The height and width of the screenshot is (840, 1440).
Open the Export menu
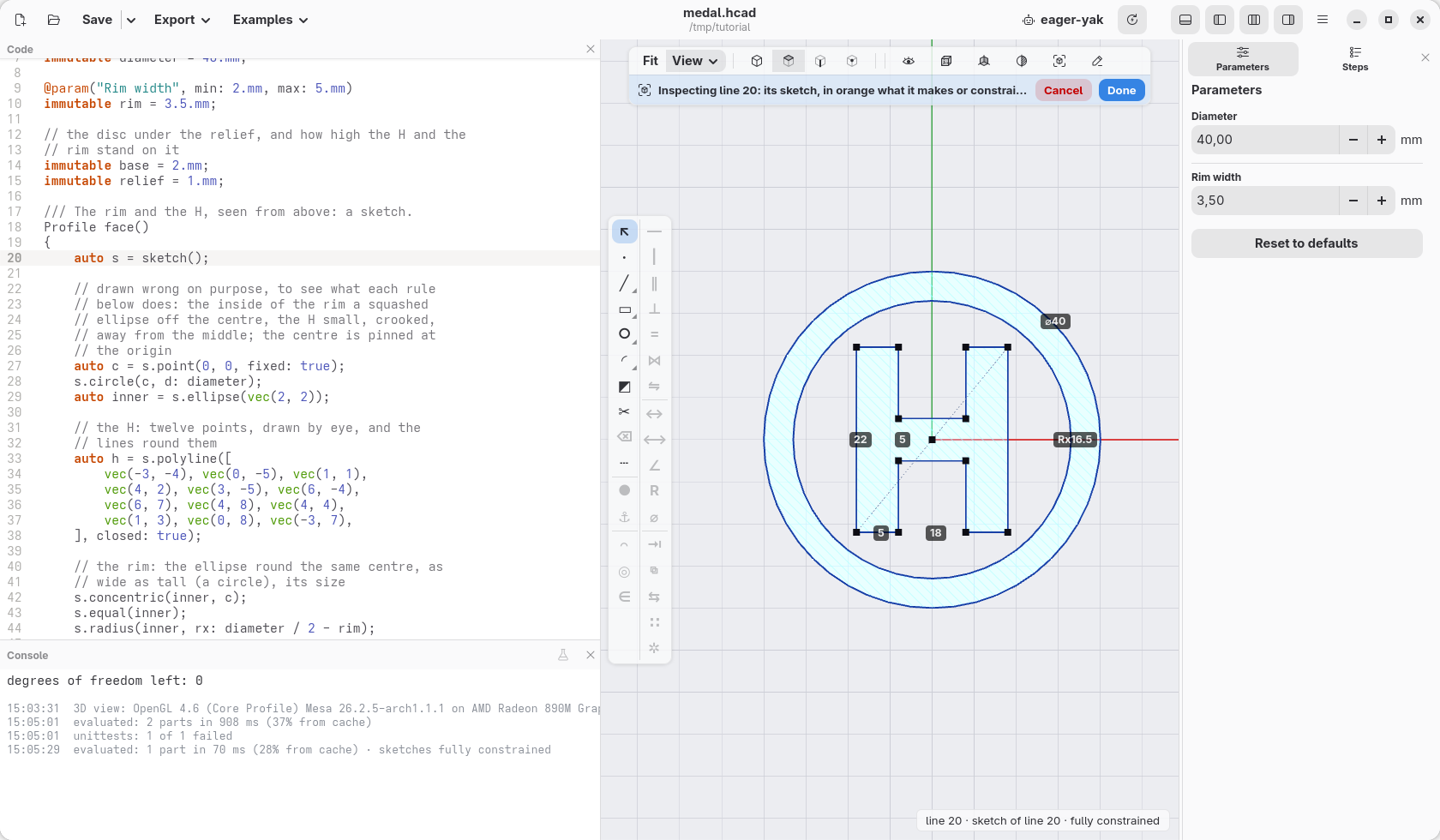coord(182,20)
